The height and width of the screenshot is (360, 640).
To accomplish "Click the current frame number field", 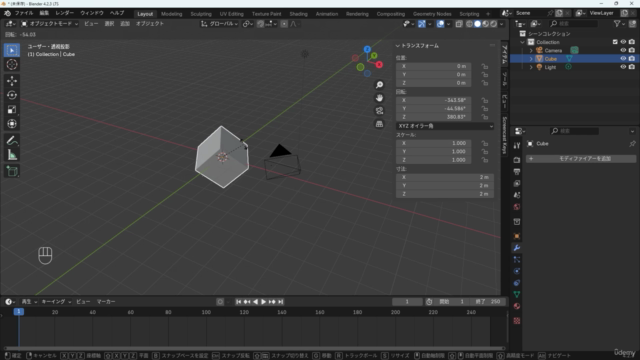I will tap(407, 302).
